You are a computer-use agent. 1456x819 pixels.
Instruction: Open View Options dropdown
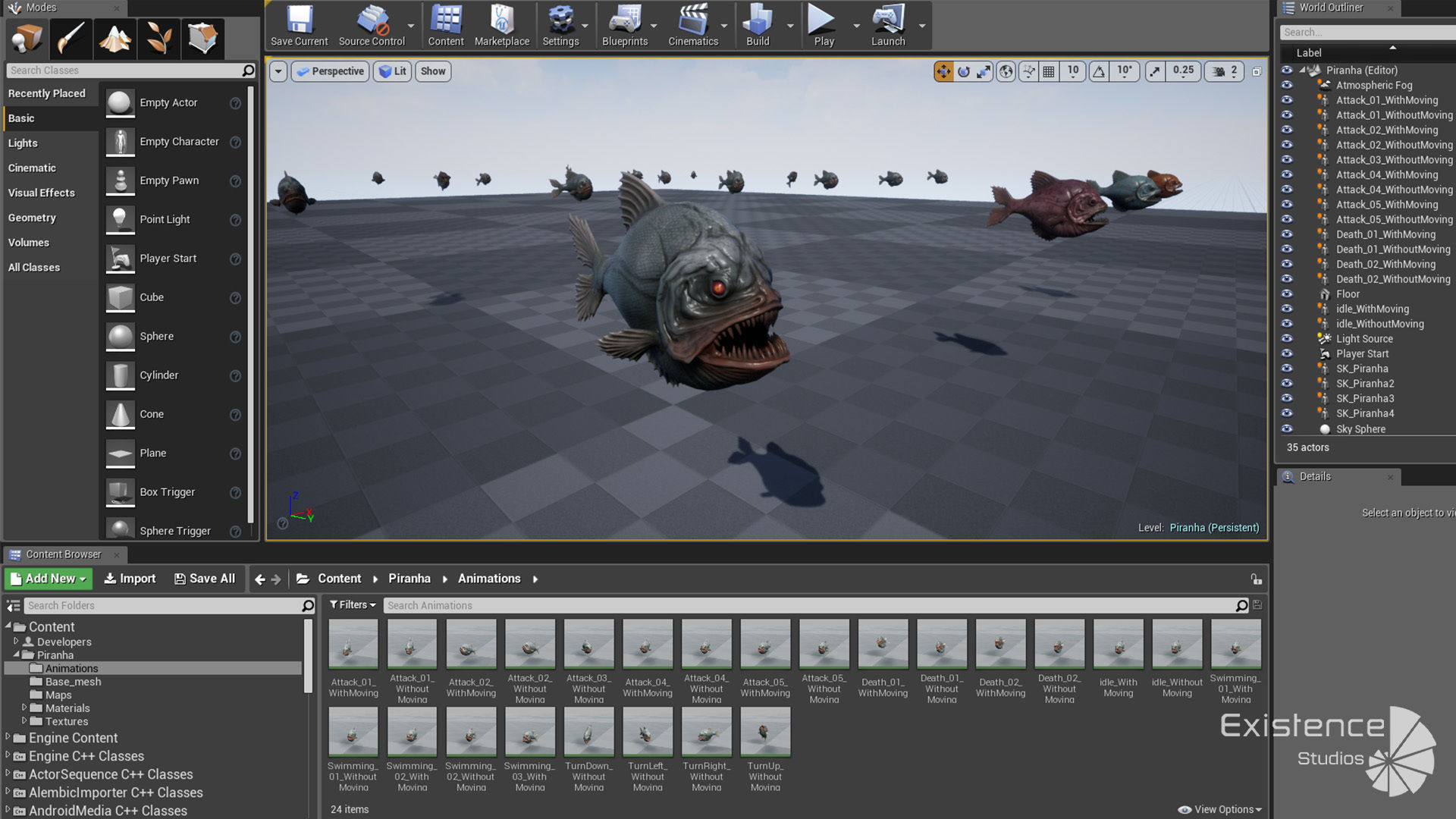[1220, 809]
